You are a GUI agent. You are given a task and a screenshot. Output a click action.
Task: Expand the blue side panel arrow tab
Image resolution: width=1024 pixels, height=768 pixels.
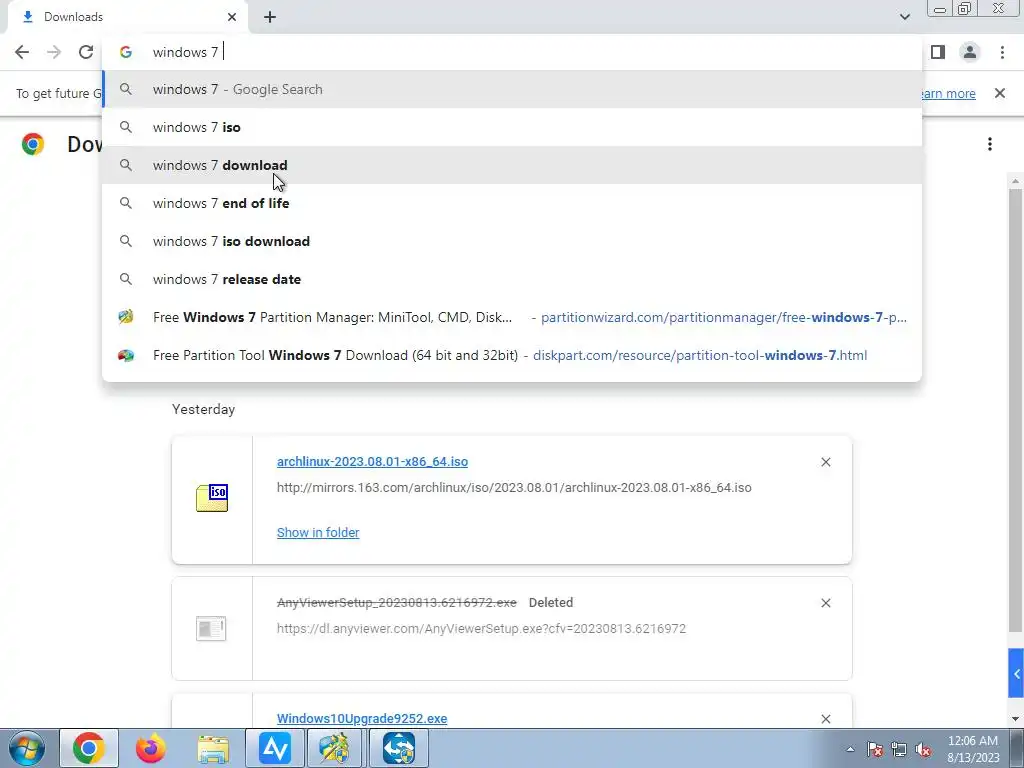point(1016,673)
